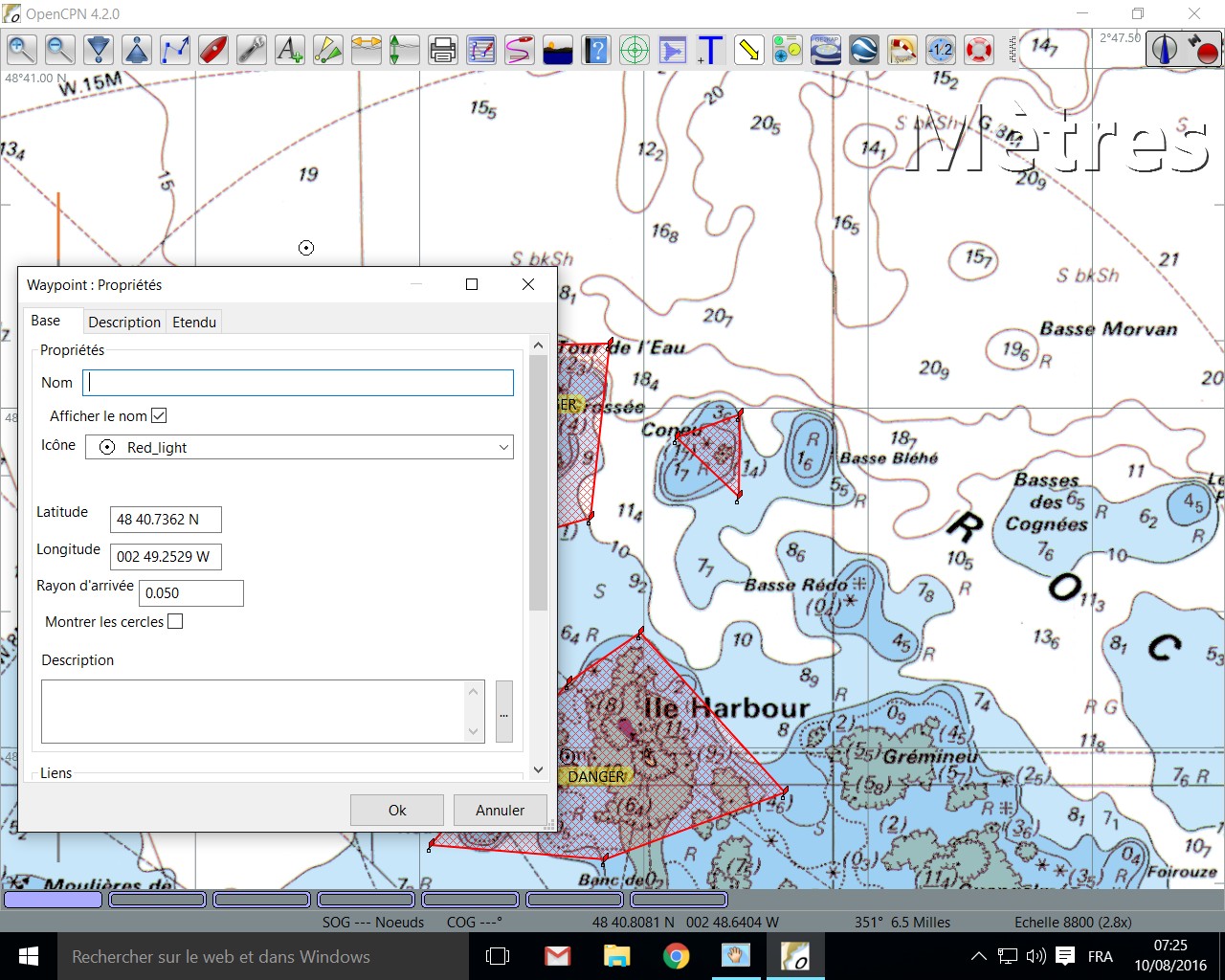Open the Gmail taskbar icon

[557, 956]
